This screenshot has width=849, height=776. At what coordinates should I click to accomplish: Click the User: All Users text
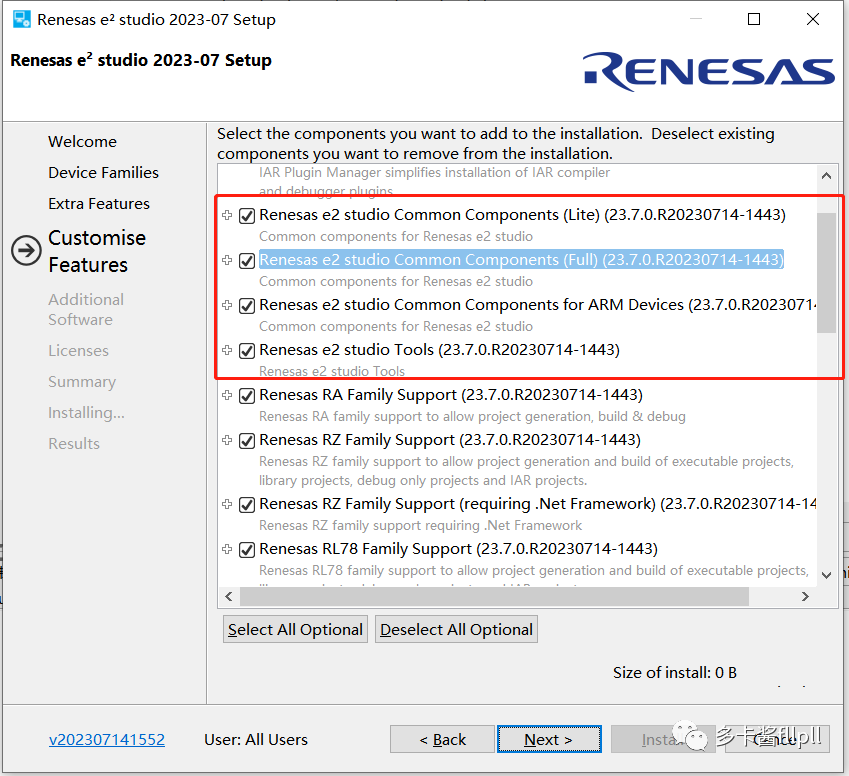click(256, 739)
